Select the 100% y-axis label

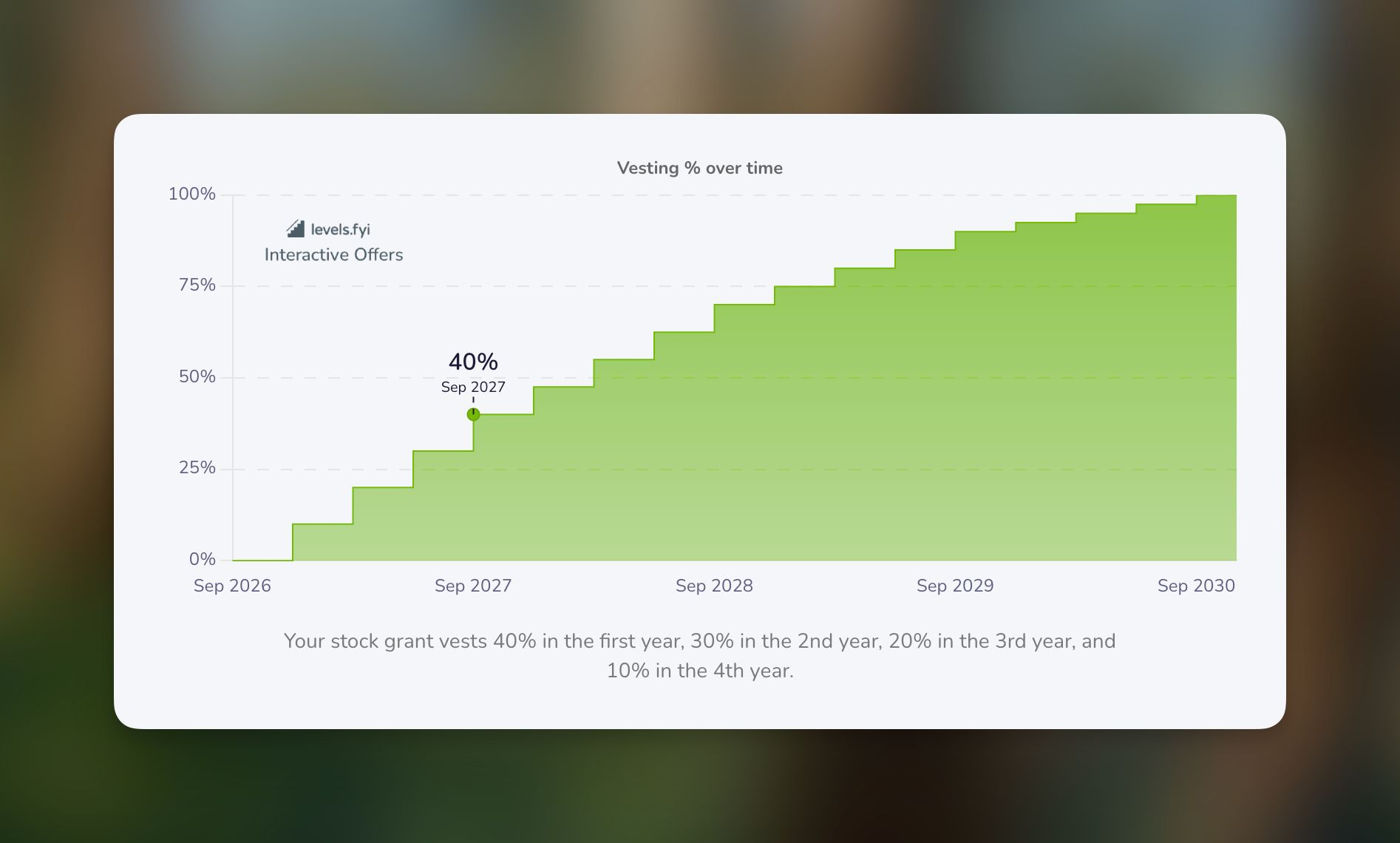tap(192, 194)
